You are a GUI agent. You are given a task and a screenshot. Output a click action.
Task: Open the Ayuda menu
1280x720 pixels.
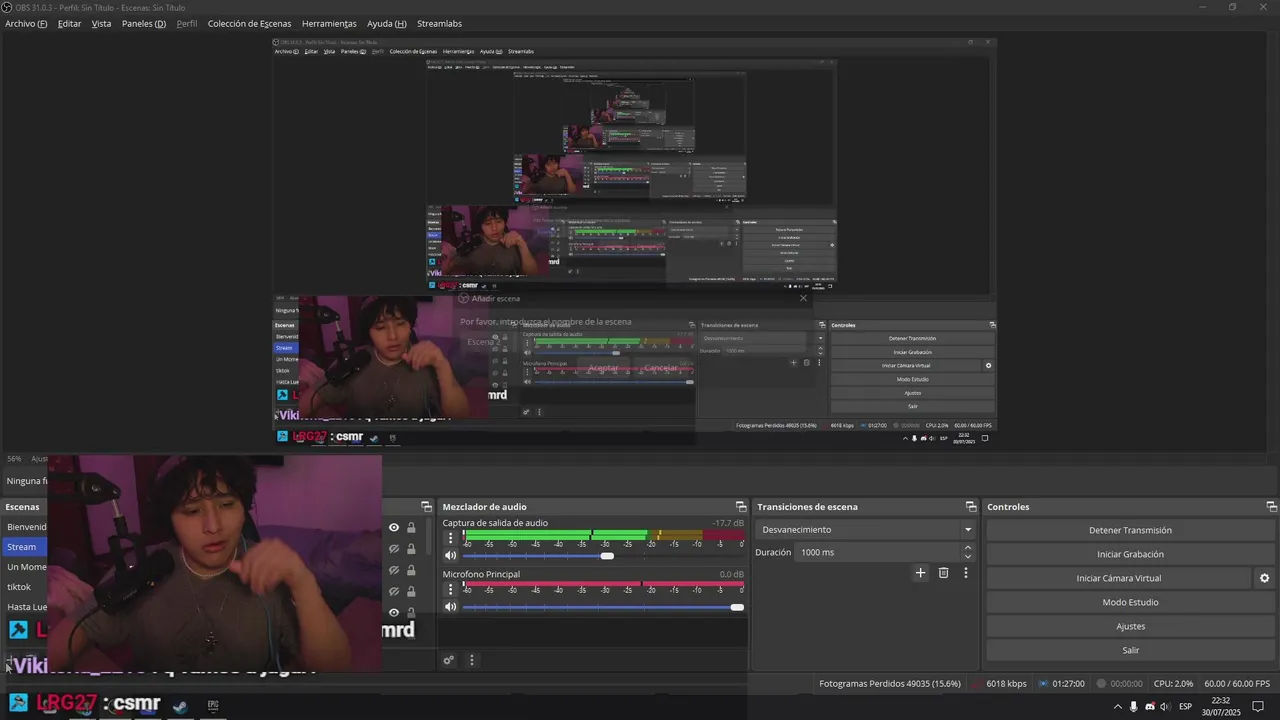coord(386,23)
